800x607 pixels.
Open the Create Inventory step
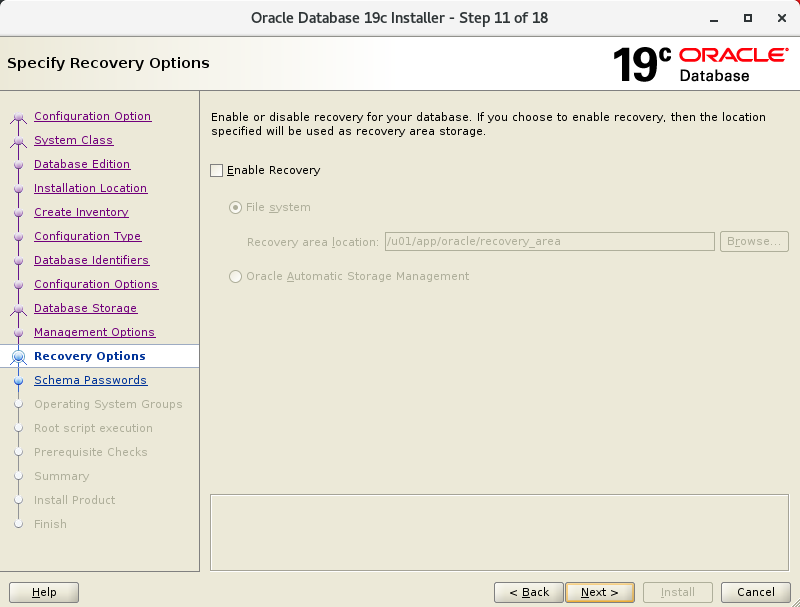81,212
